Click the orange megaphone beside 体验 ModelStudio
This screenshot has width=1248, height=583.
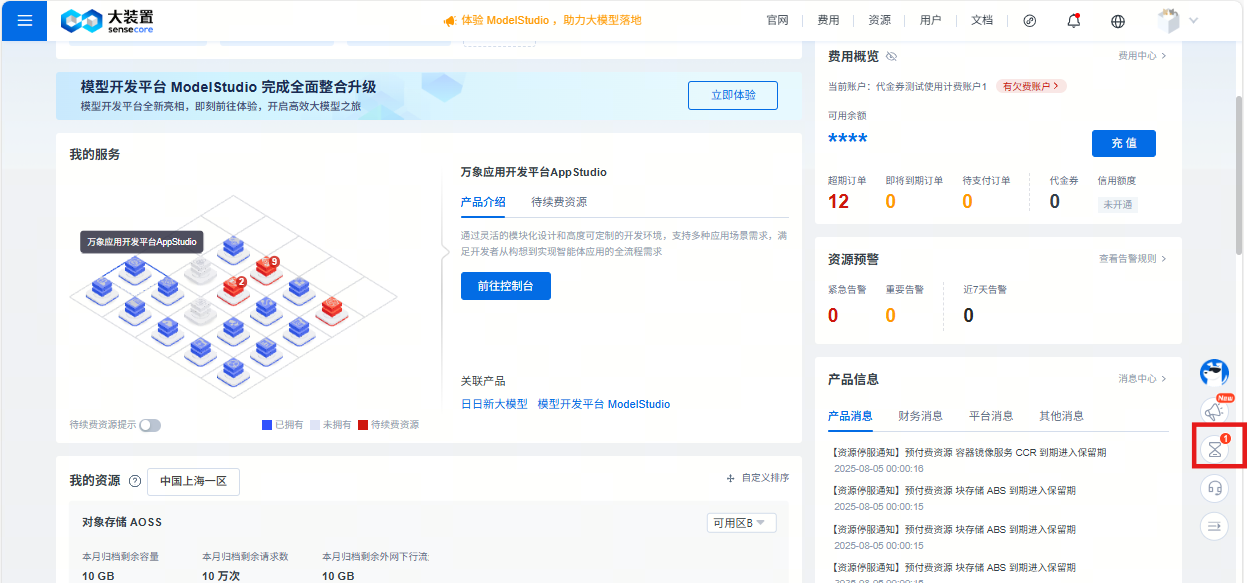tap(450, 21)
